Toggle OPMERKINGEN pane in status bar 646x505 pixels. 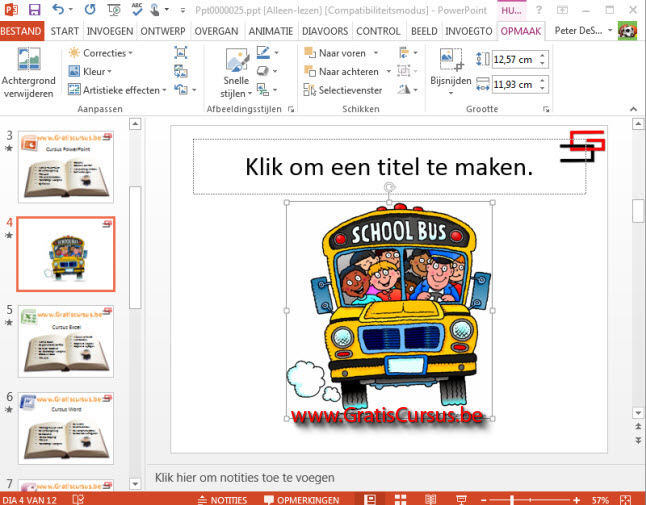click(x=302, y=500)
